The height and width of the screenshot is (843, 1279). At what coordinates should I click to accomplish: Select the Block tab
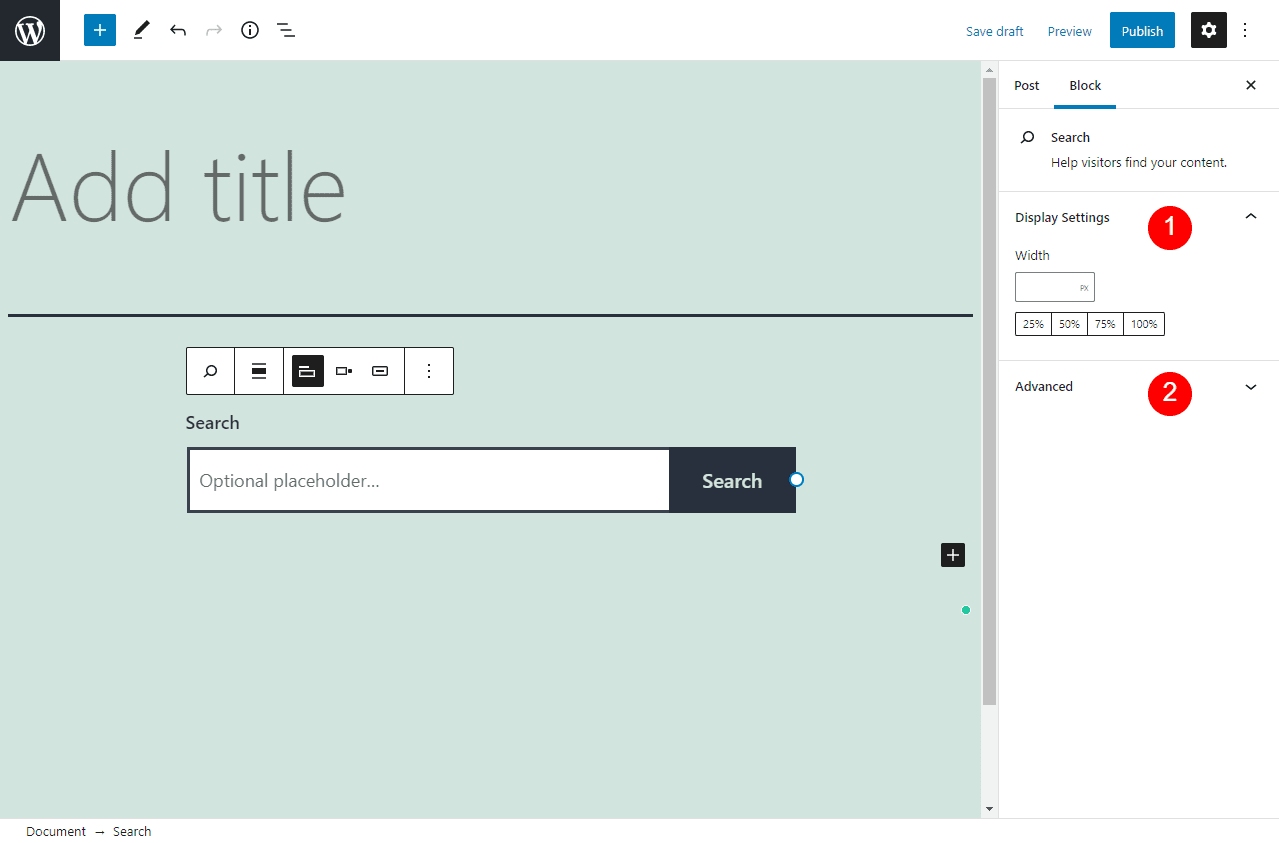1085,86
